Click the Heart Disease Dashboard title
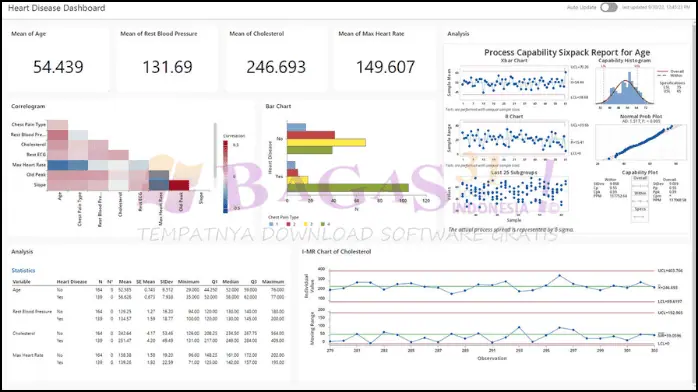Viewport: 698px width, 392px height. click(57, 8)
